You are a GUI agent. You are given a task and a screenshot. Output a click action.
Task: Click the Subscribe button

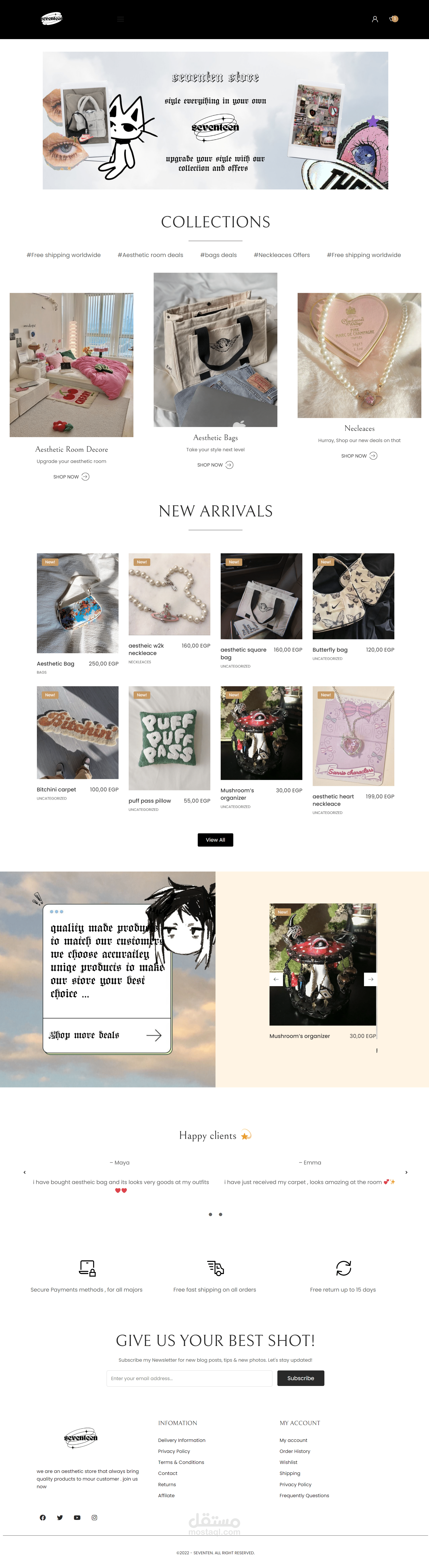[x=300, y=1378]
